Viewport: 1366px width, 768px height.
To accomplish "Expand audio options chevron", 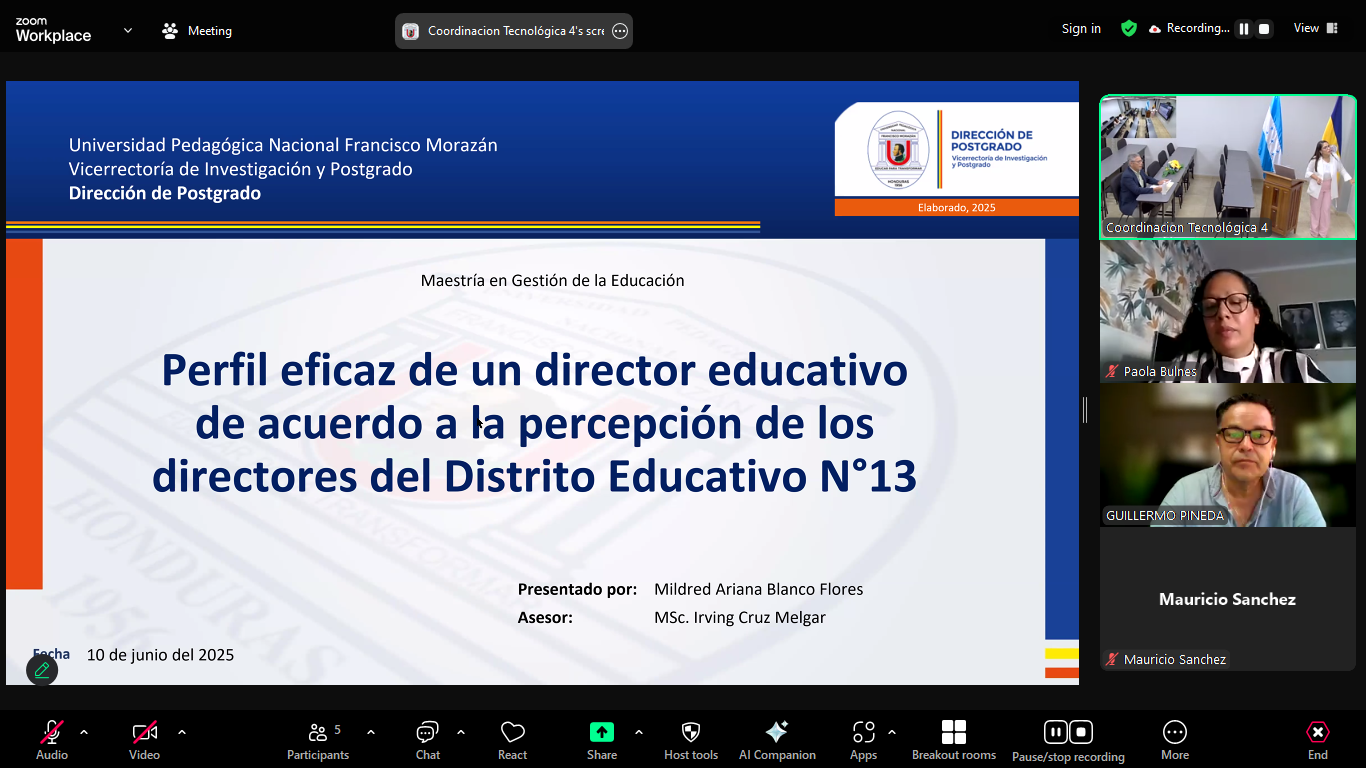I will [x=84, y=732].
